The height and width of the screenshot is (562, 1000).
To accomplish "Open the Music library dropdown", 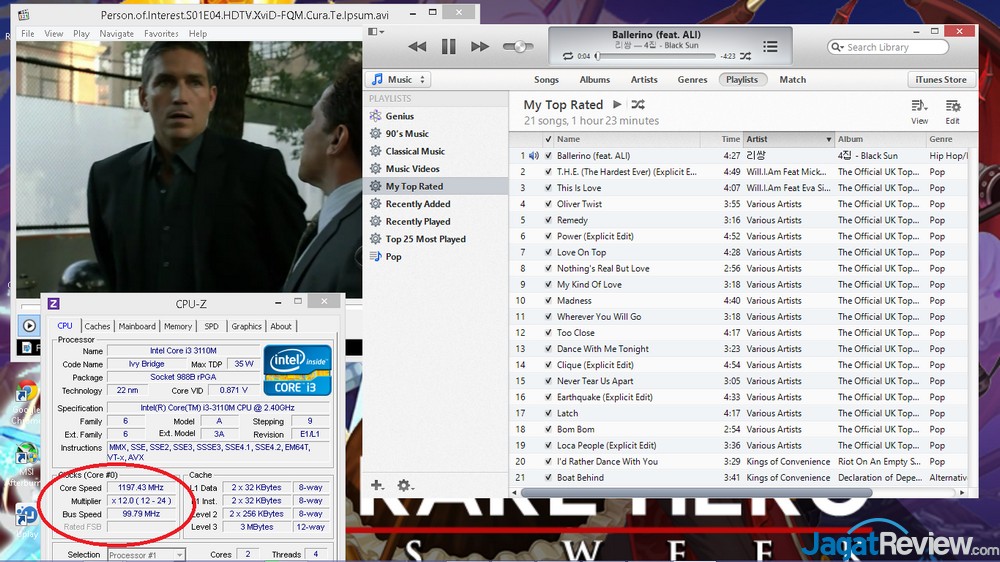I will (398, 80).
